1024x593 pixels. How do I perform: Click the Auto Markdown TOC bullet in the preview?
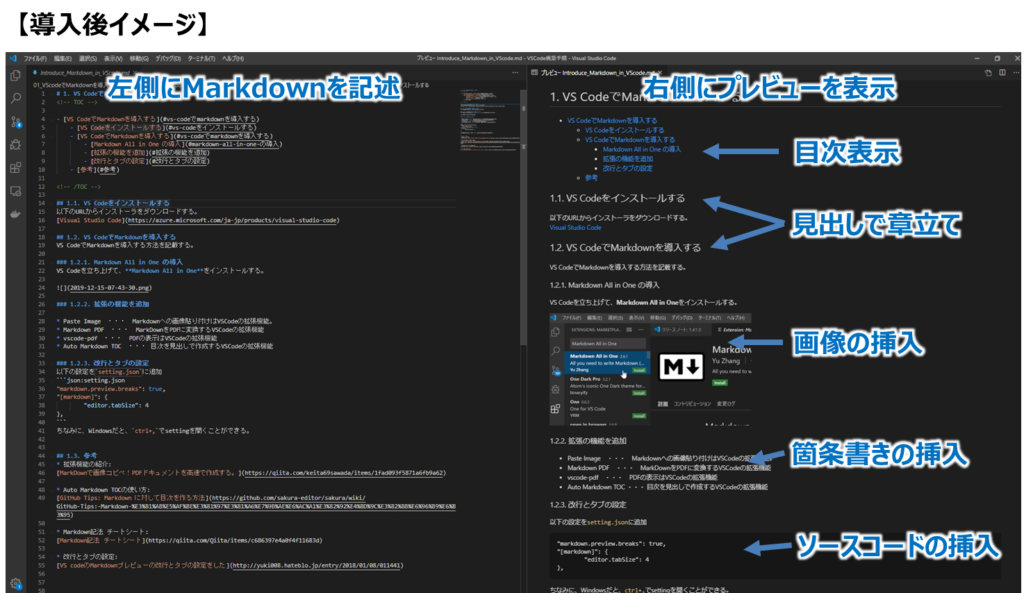tap(667, 487)
